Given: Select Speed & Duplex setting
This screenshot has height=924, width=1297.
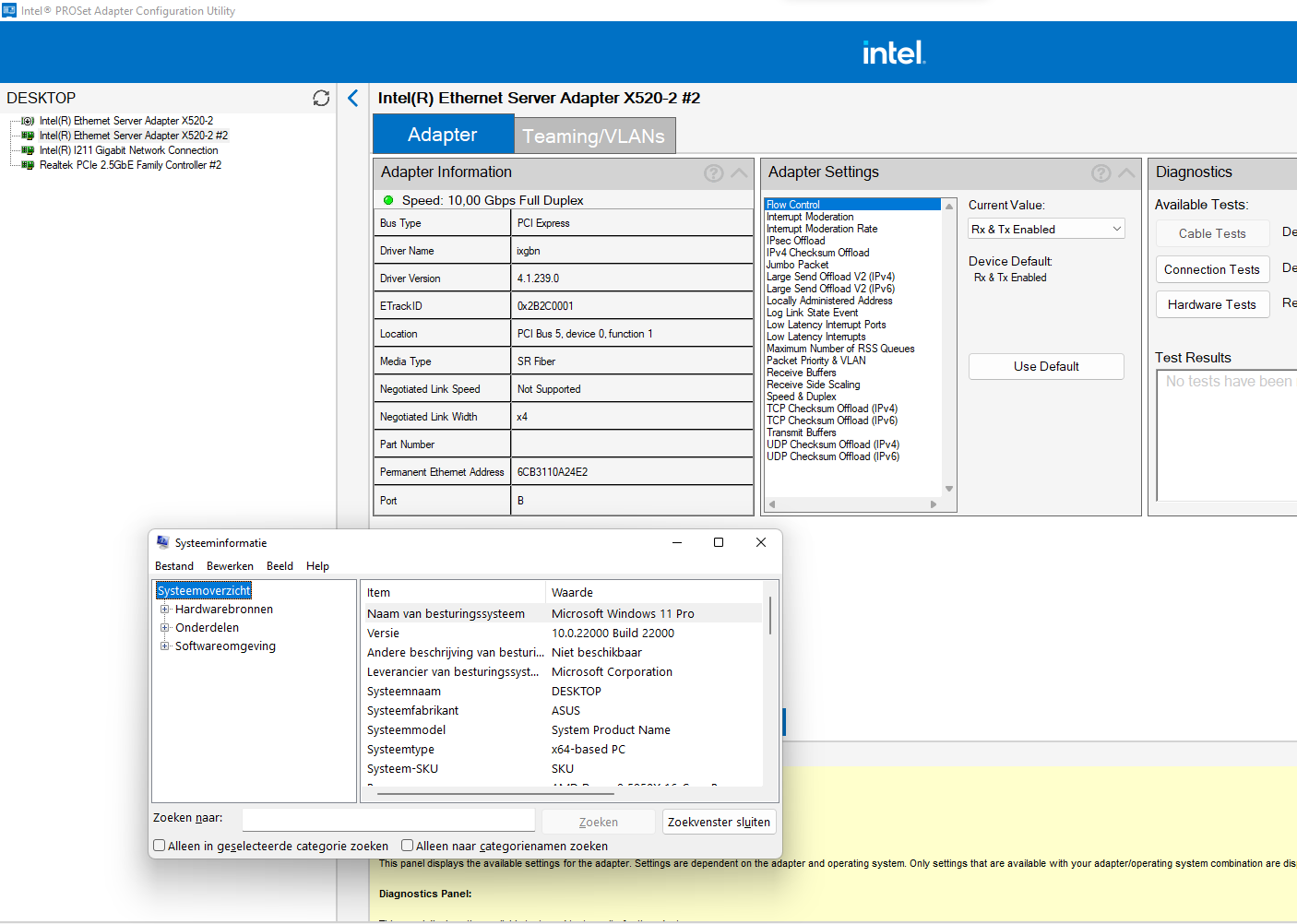Looking at the screenshot, I should (801, 397).
